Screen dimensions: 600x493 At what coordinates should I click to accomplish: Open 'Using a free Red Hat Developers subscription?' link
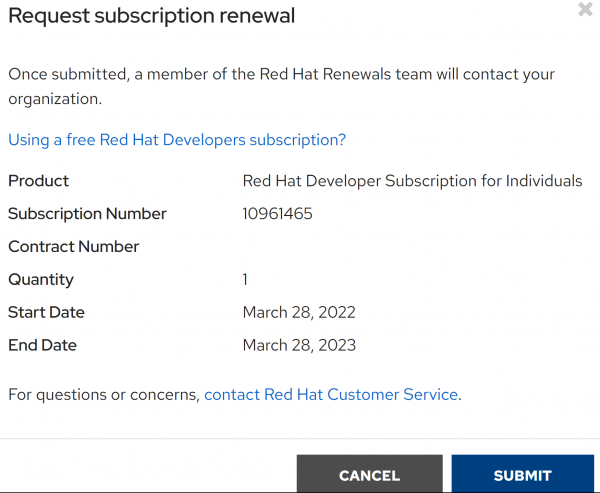click(x=177, y=140)
